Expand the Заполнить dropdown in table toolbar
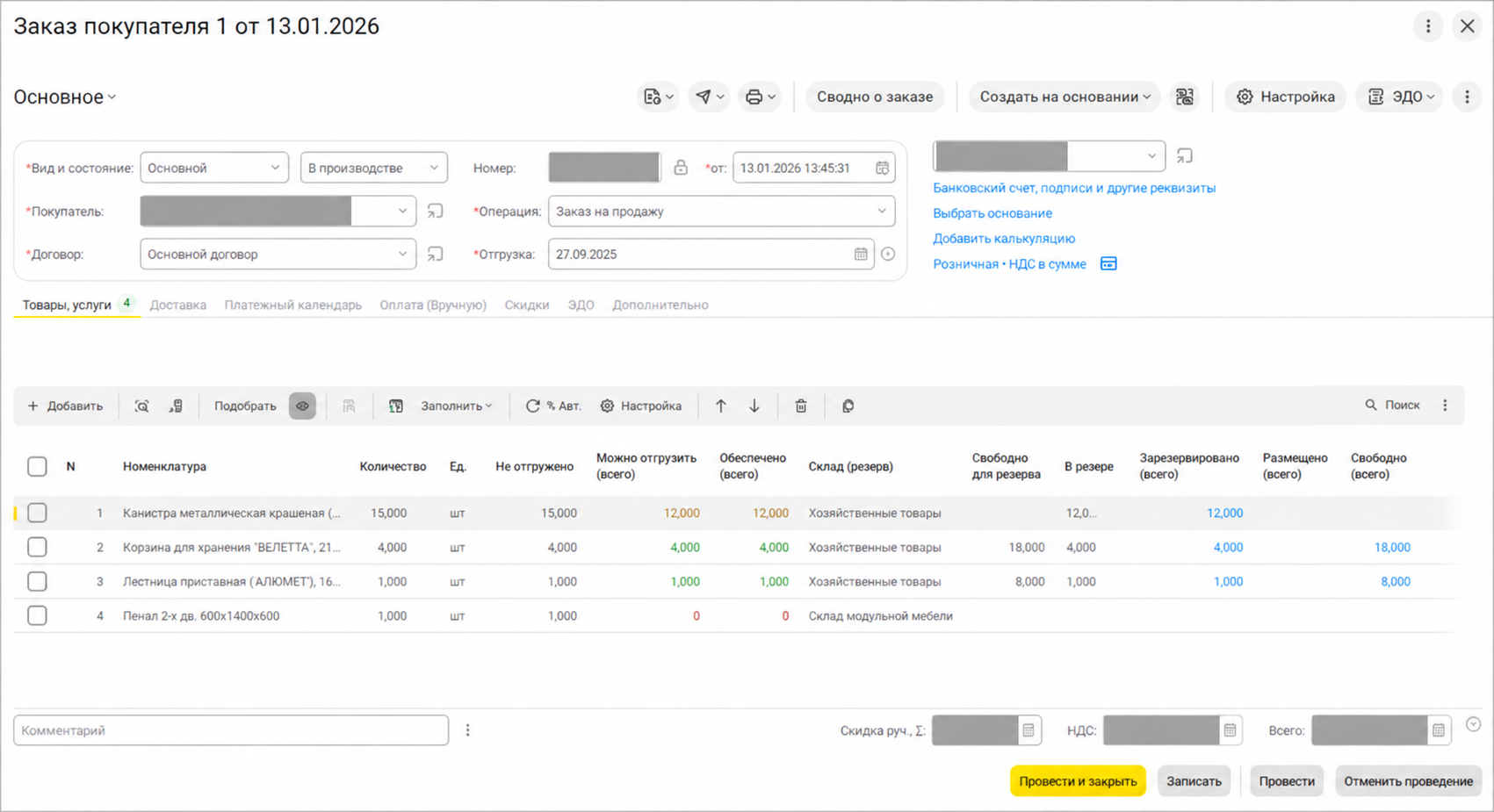The image size is (1494, 812). click(456, 406)
